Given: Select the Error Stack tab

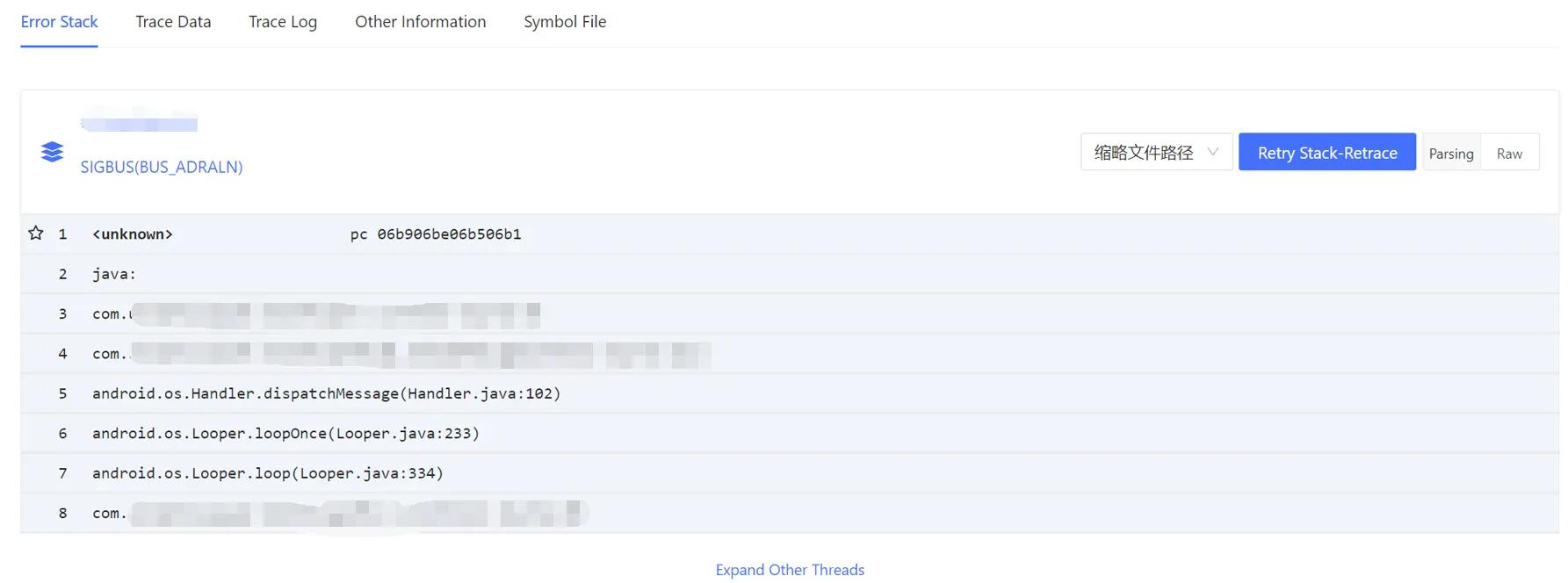Looking at the screenshot, I should click(x=59, y=22).
